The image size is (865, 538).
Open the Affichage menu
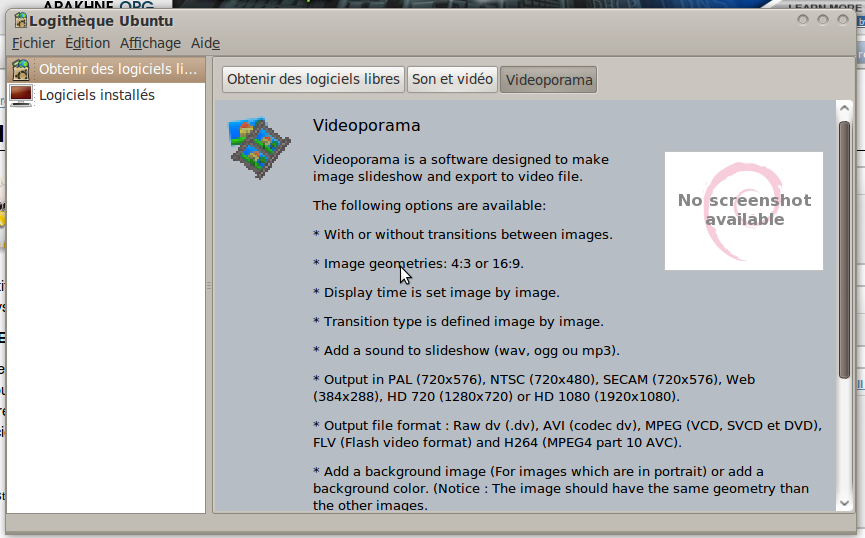(150, 43)
